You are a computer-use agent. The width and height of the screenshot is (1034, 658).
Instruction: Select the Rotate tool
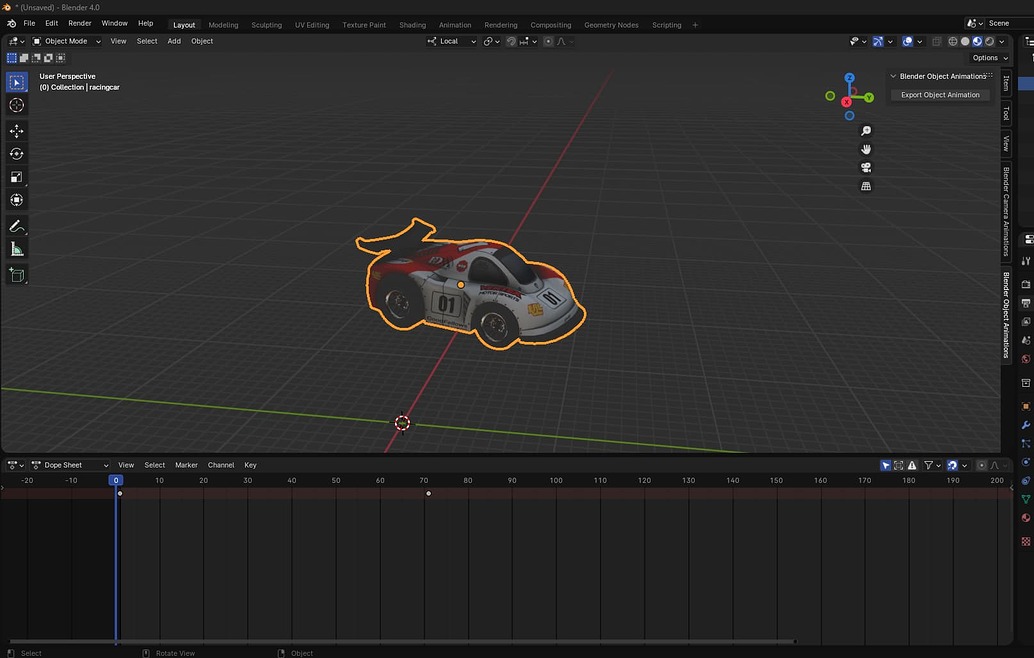tap(16, 154)
